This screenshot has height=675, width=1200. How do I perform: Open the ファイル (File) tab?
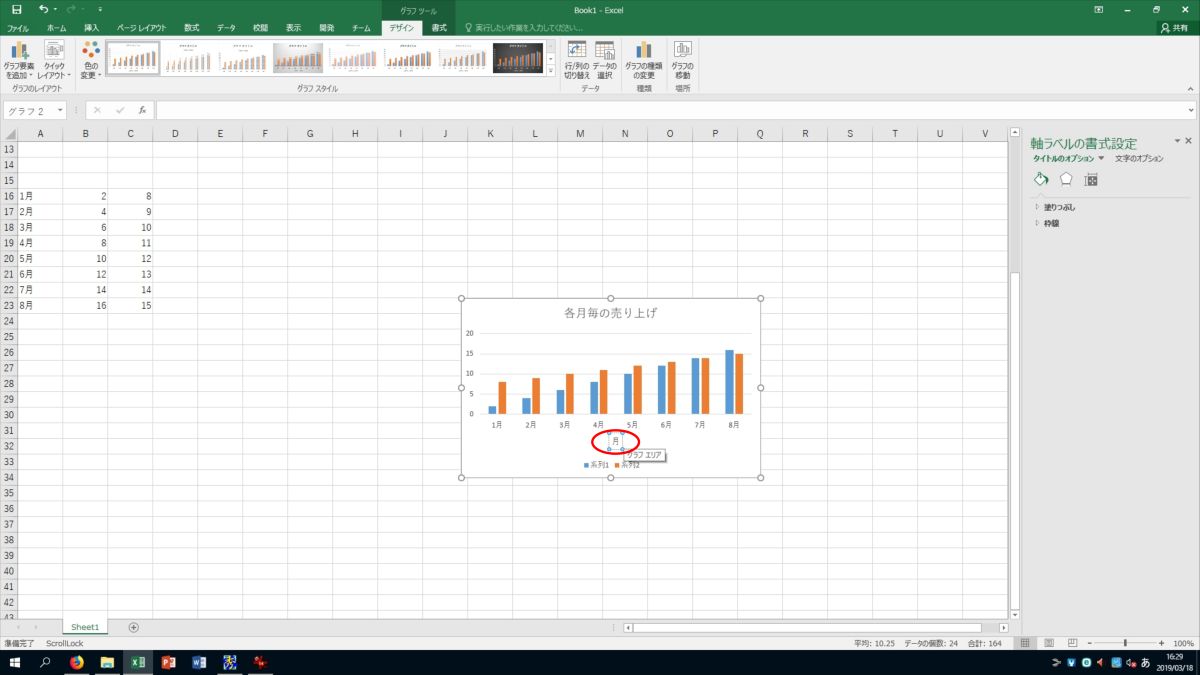pos(19,28)
